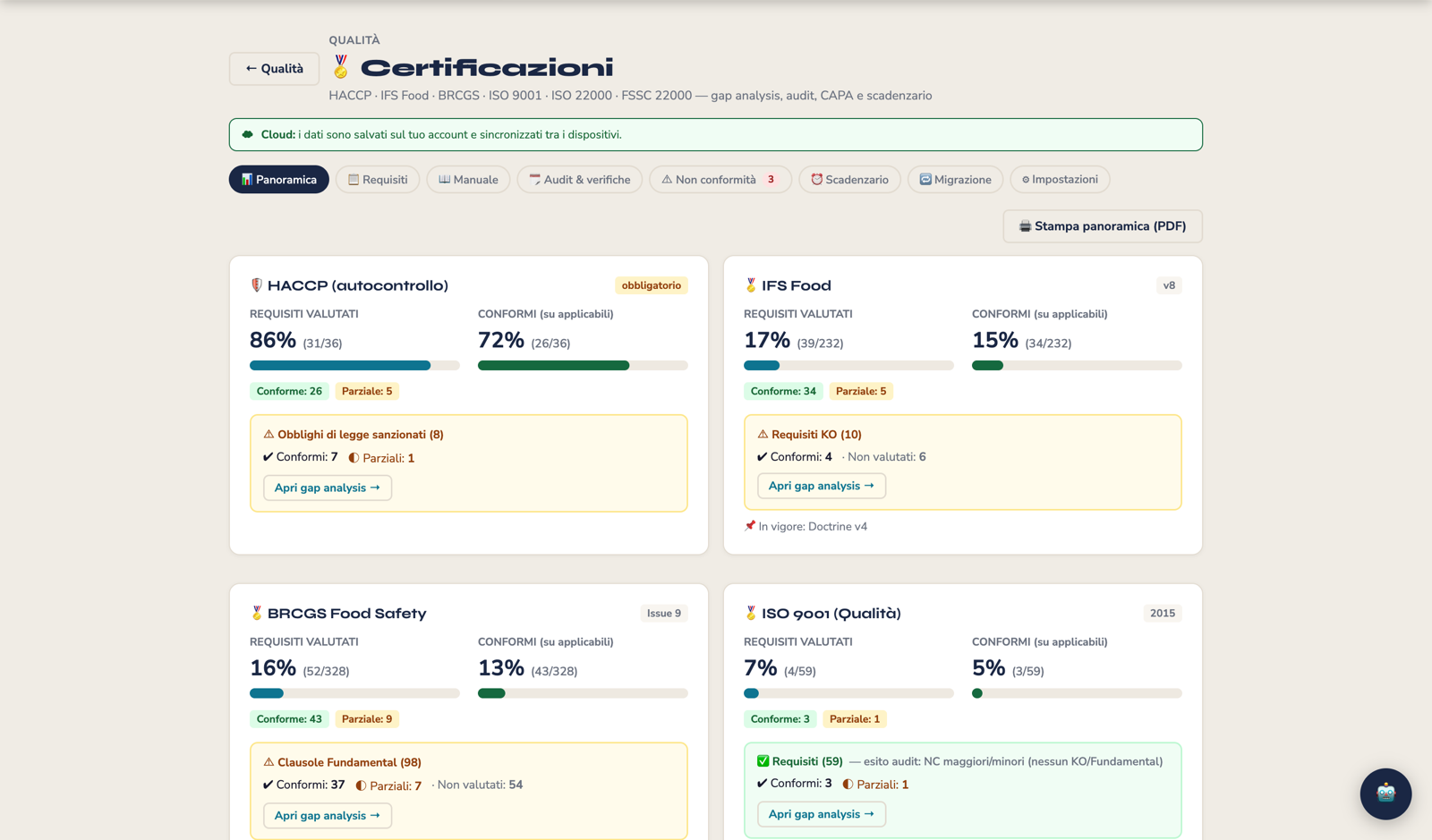Open the Manuale tab

(468, 180)
